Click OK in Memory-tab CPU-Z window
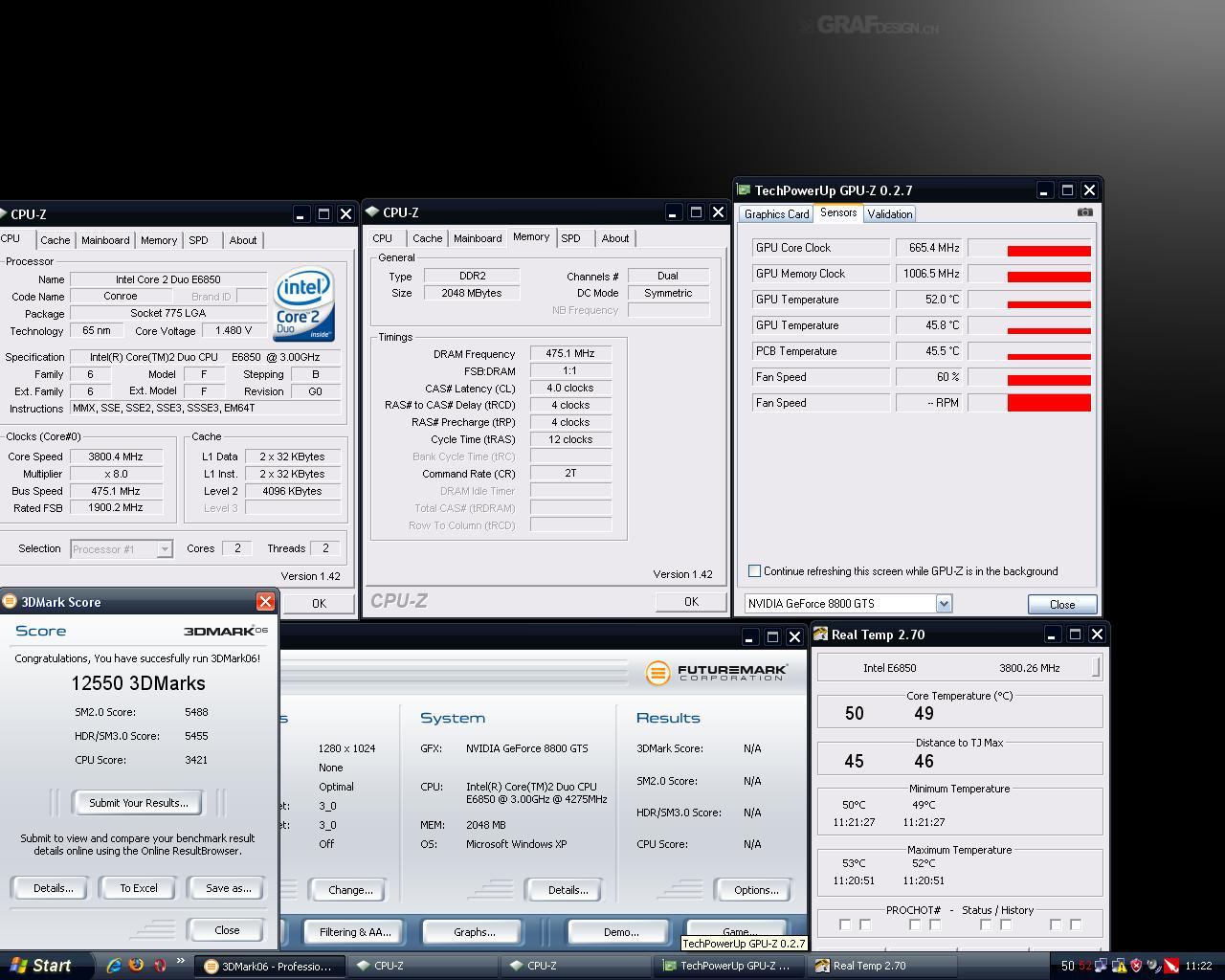 click(691, 601)
